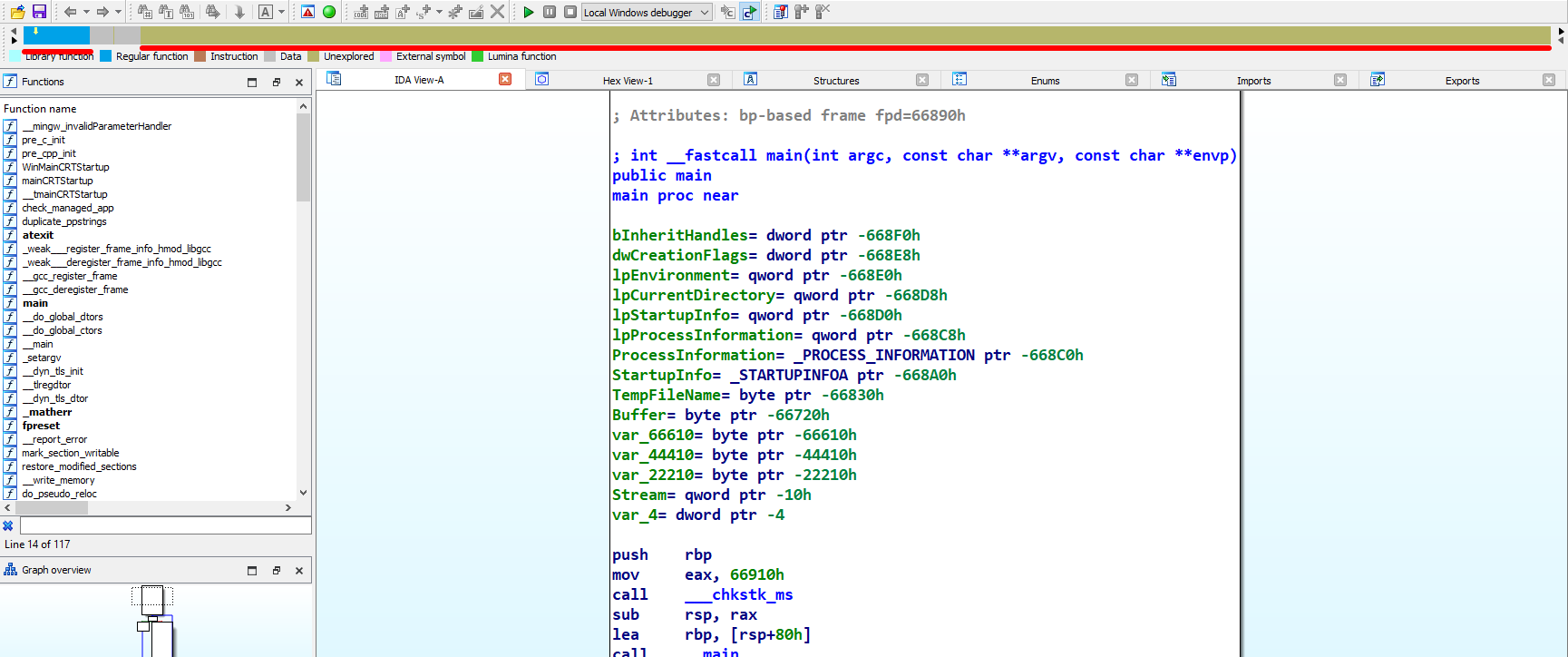Expand the back navigation history dropdown arrow
Screen dimensions: 1568x657
(86, 12)
